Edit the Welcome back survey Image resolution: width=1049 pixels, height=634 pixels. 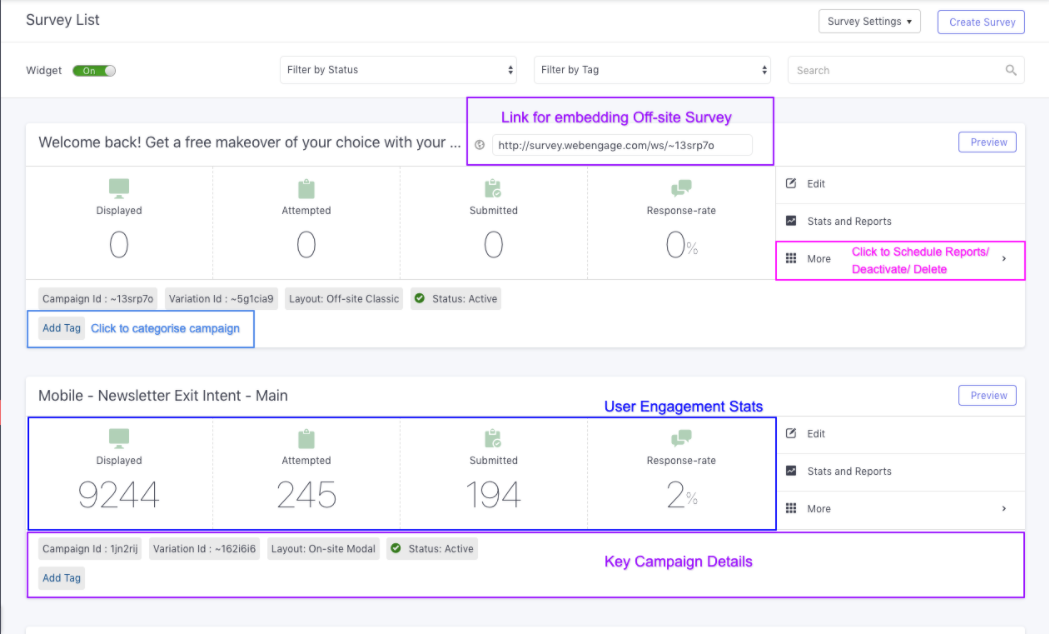coord(900,184)
